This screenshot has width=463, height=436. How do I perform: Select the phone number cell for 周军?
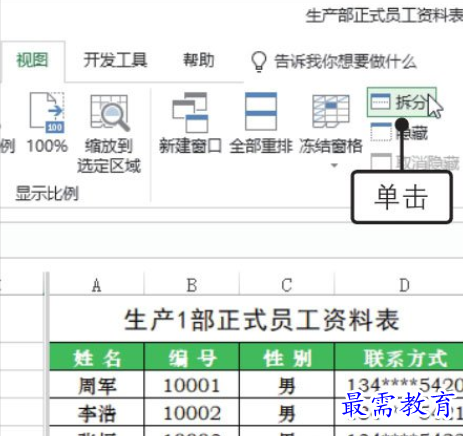pos(399,384)
